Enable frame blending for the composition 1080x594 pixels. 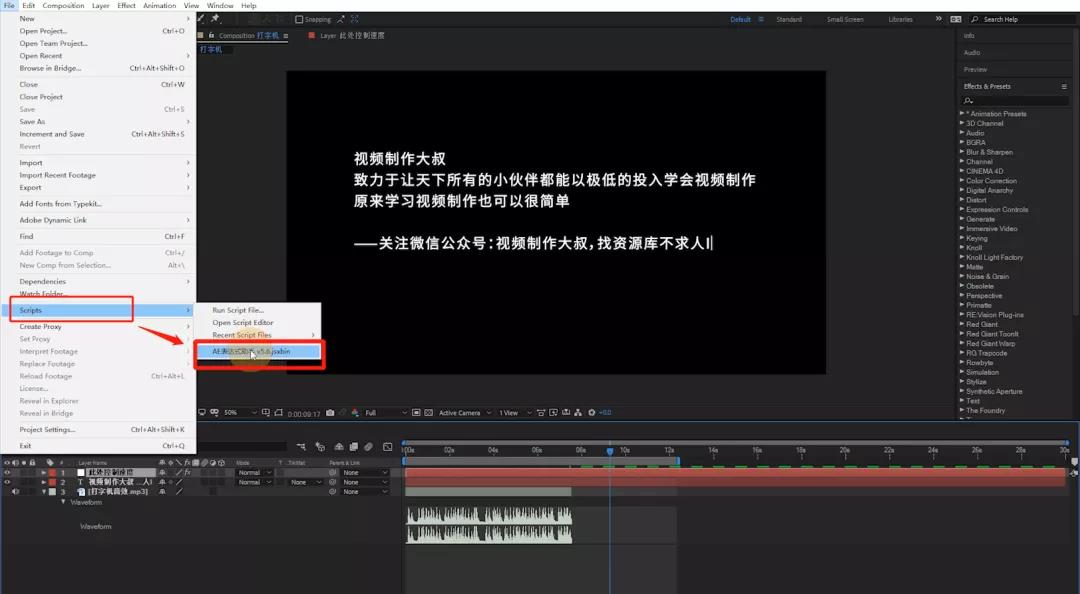click(353, 447)
